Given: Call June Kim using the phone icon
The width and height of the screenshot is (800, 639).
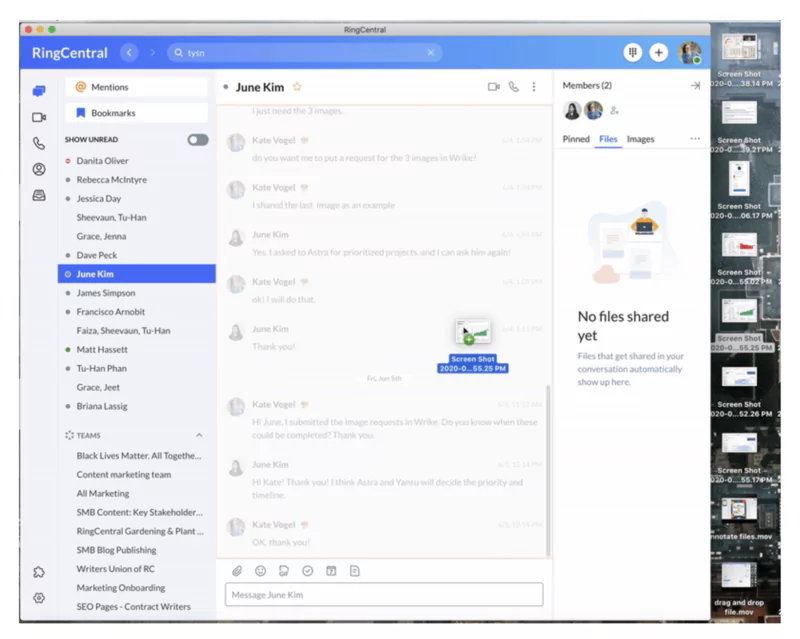Looking at the screenshot, I should pyautogui.click(x=513, y=87).
